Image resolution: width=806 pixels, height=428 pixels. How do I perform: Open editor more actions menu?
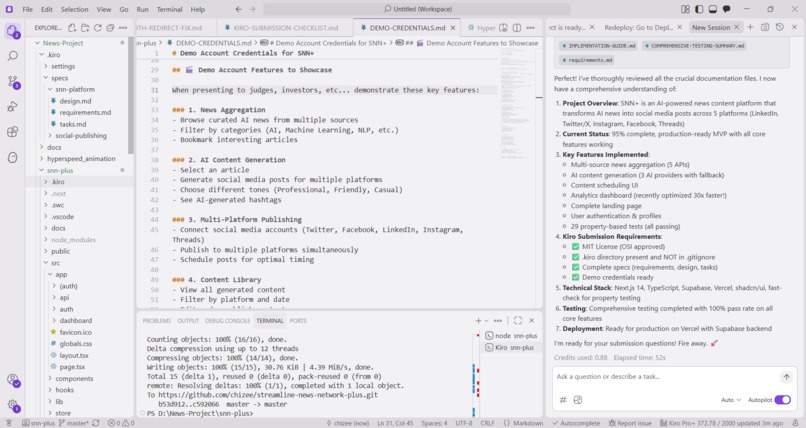[x=530, y=28]
